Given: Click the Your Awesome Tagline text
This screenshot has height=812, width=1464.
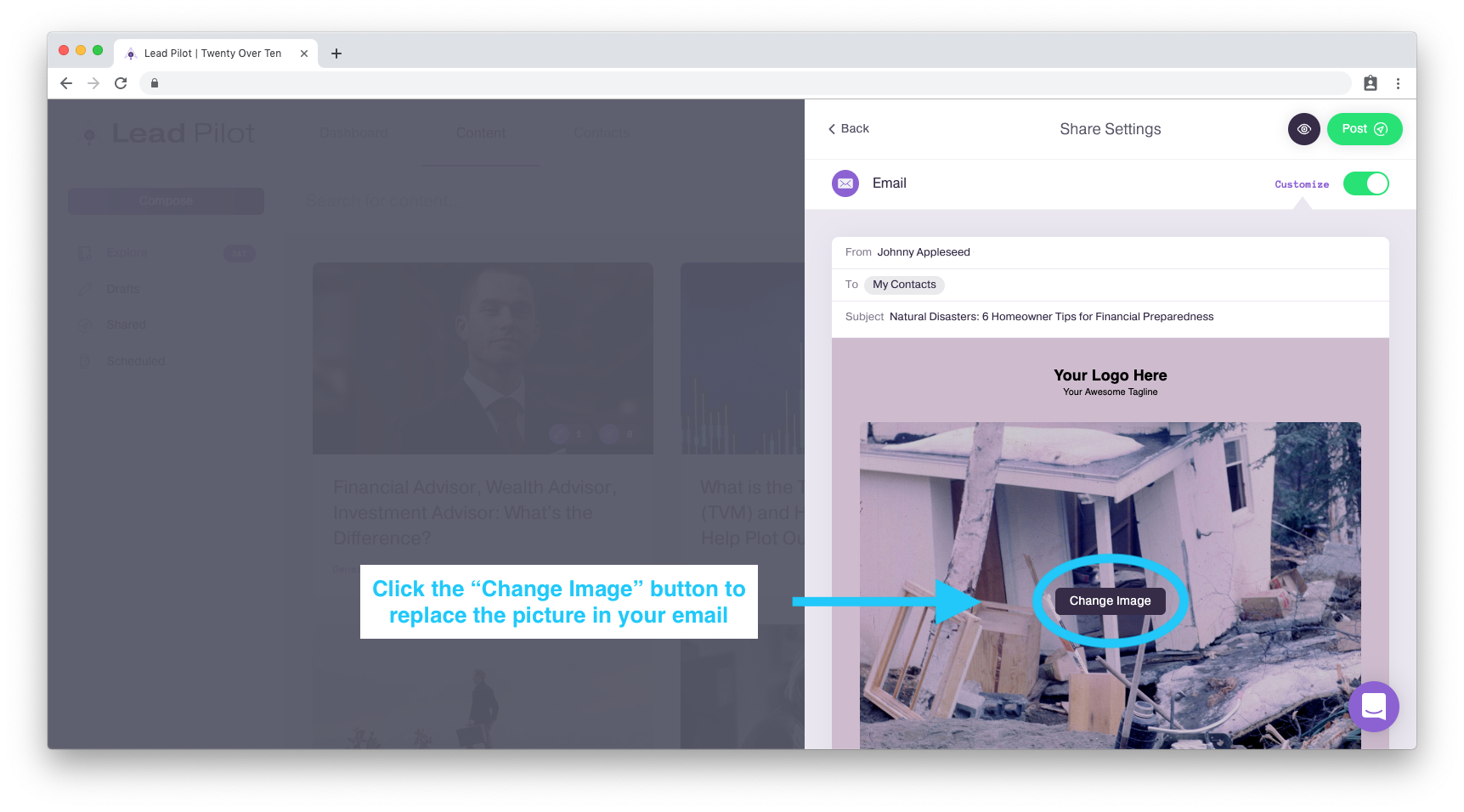Looking at the screenshot, I should (1111, 392).
